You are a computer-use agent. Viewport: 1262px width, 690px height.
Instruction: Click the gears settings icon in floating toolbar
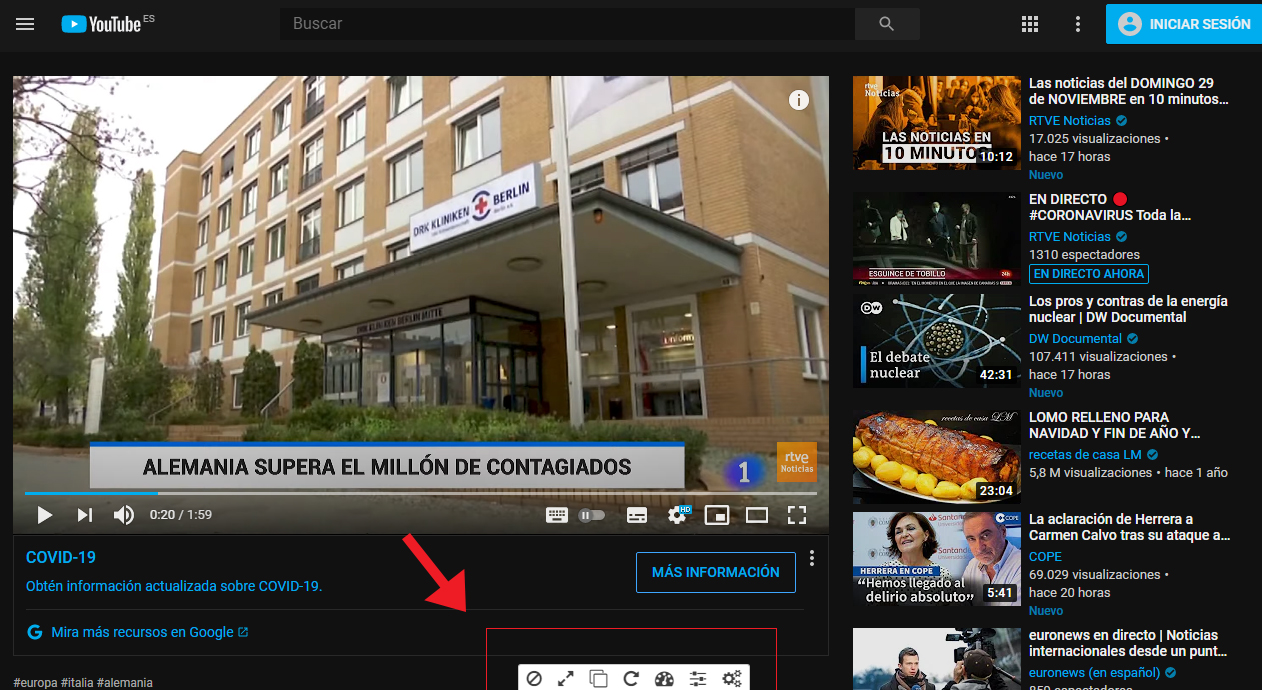click(732, 679)
